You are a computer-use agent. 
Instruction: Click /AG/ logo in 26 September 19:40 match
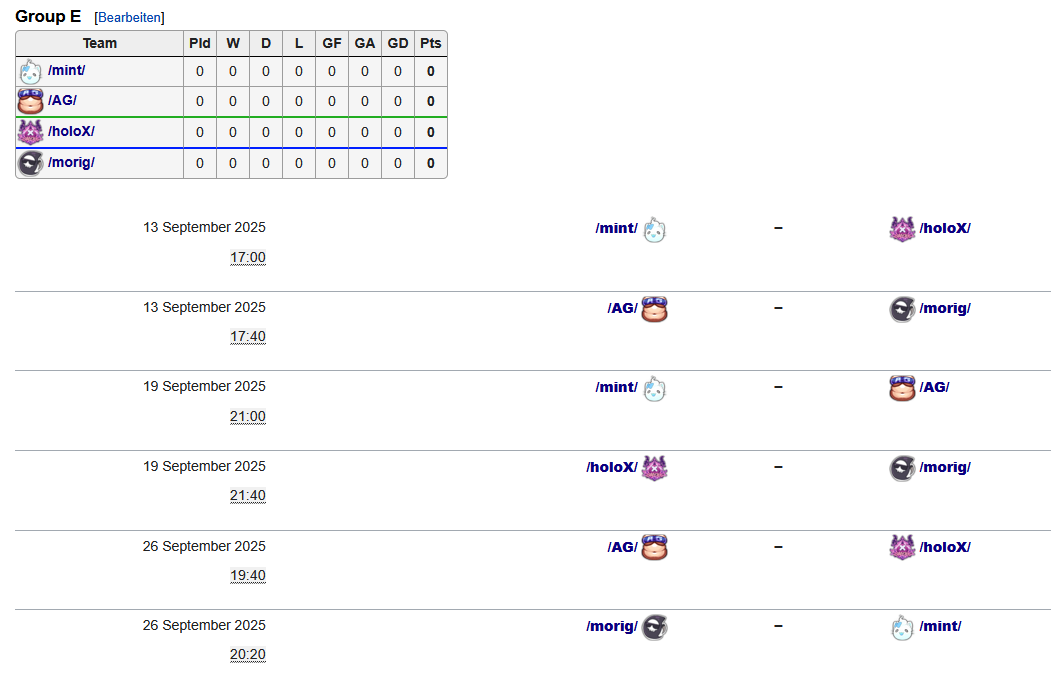coord(654,548)
